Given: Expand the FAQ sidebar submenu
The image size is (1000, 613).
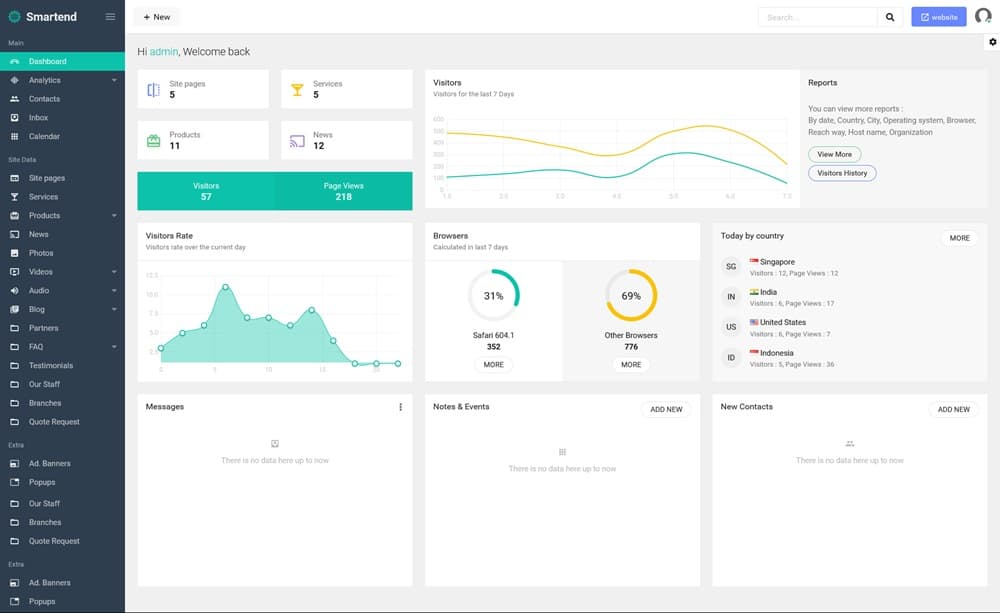Looking at the screenshot, I should coord(114,347).
